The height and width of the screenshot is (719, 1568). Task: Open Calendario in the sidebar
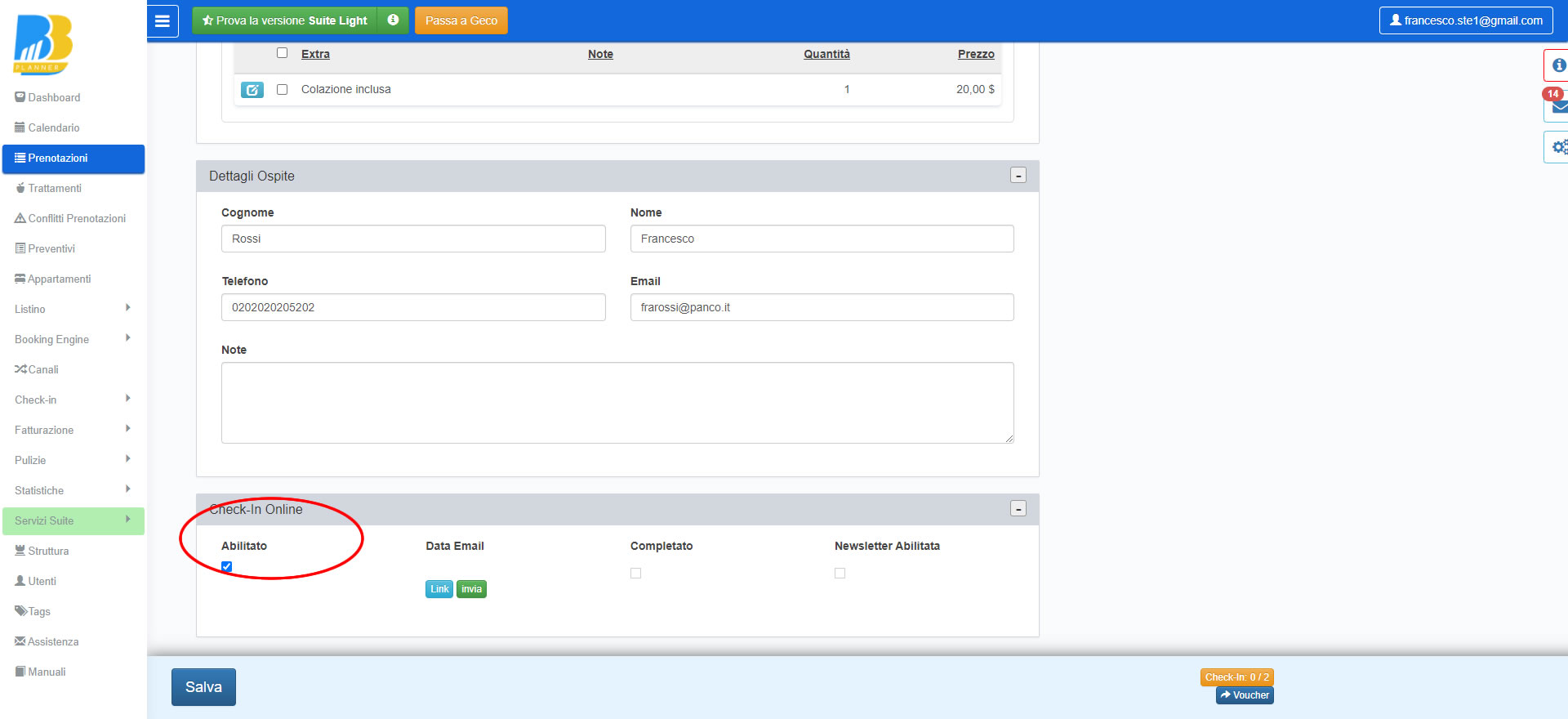(x=73, y=127)
